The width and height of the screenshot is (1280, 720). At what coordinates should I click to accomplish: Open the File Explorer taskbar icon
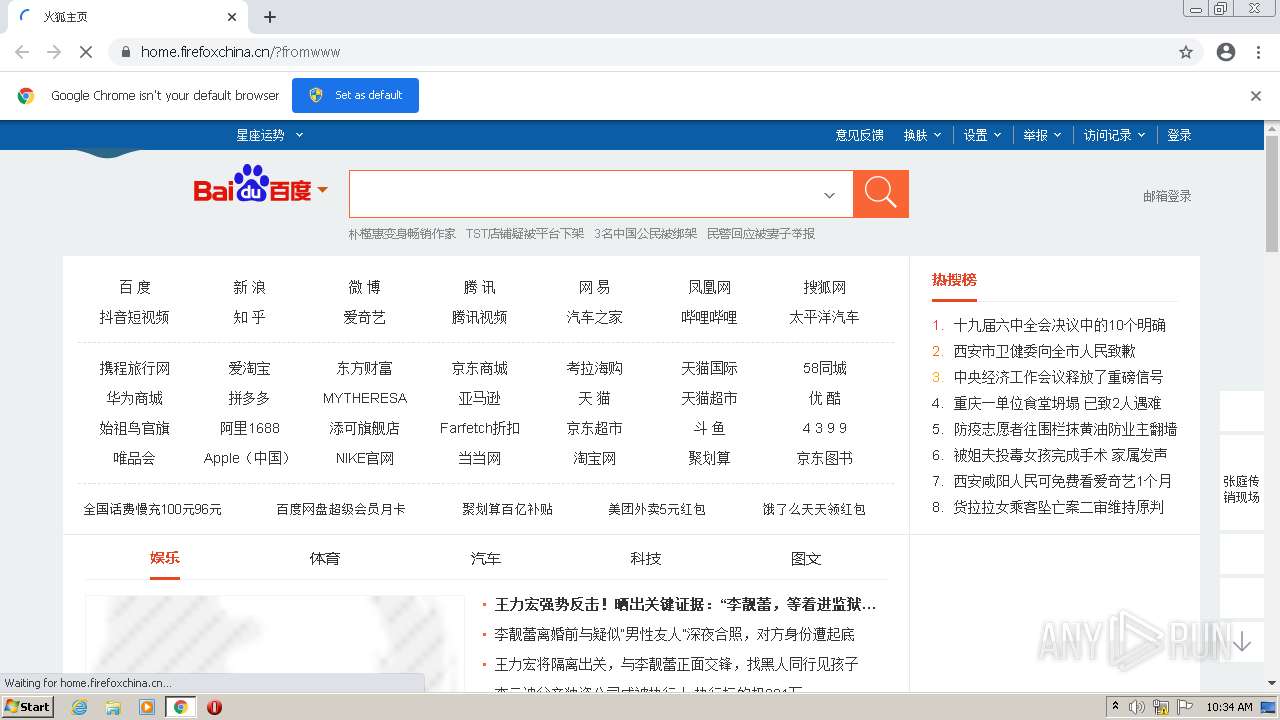click(113, 707)
